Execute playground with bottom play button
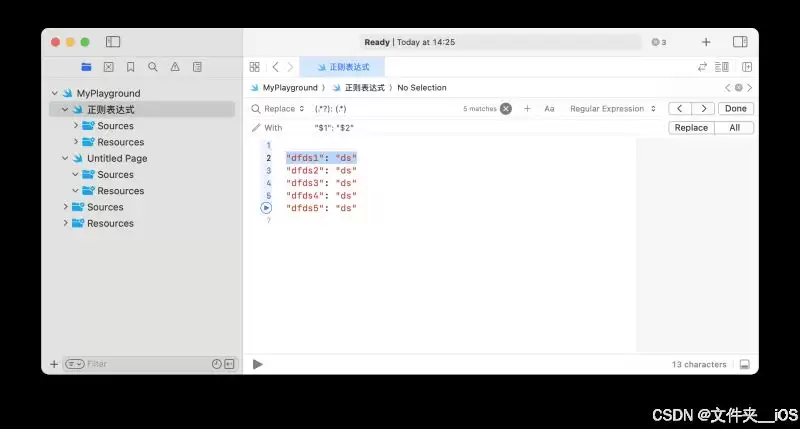The height and width of the screenshot is (429, 800). [x=258, y=364]
